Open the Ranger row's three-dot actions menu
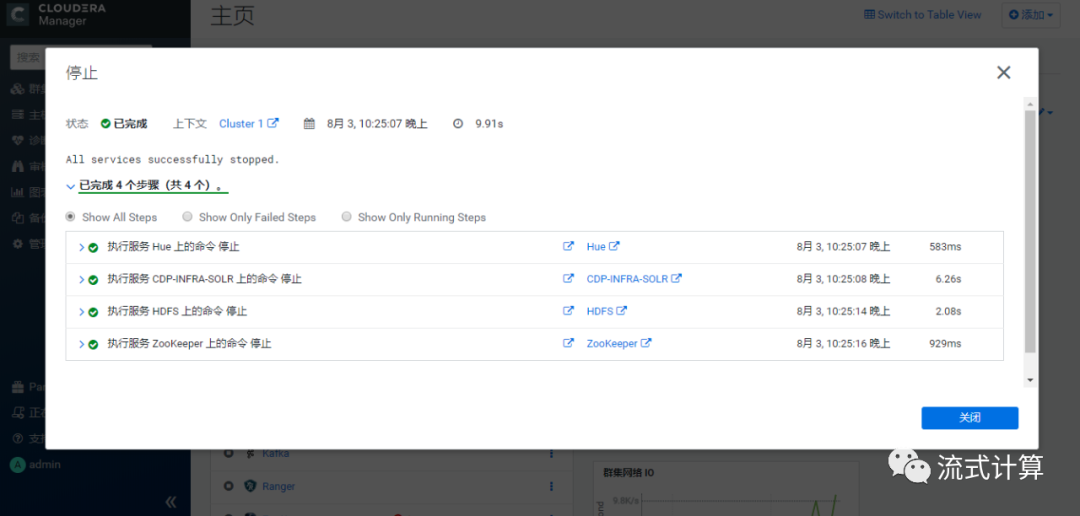Screen dimensions: 1080x516 coord(551,486)
